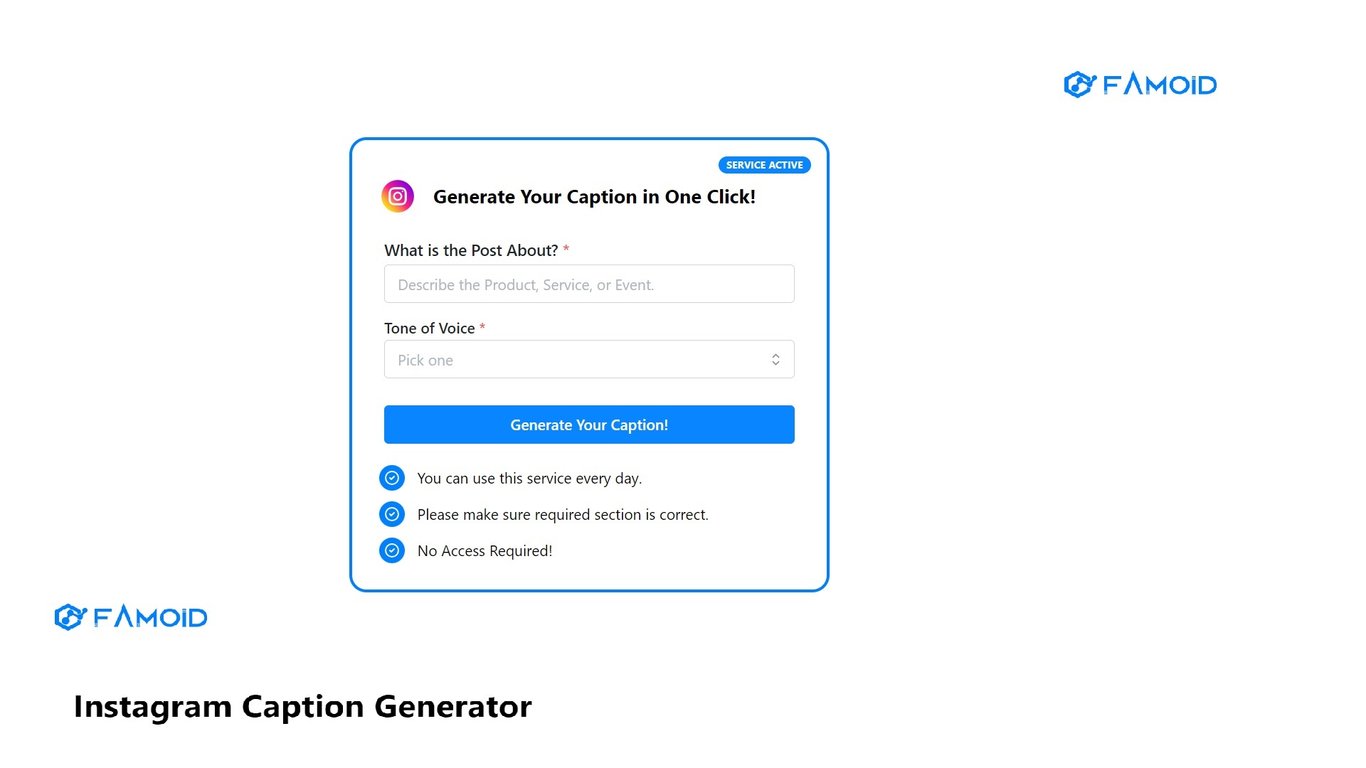Click the "No Access Required!" text
This screenshot has height=768, width=1366.
485,550
